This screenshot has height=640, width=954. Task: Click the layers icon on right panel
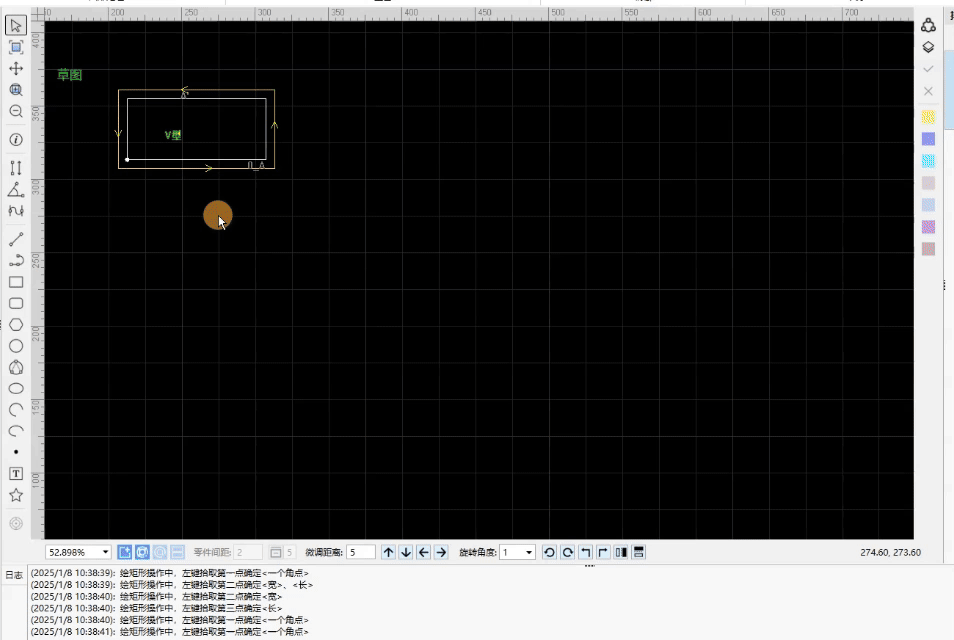[928, 47]
